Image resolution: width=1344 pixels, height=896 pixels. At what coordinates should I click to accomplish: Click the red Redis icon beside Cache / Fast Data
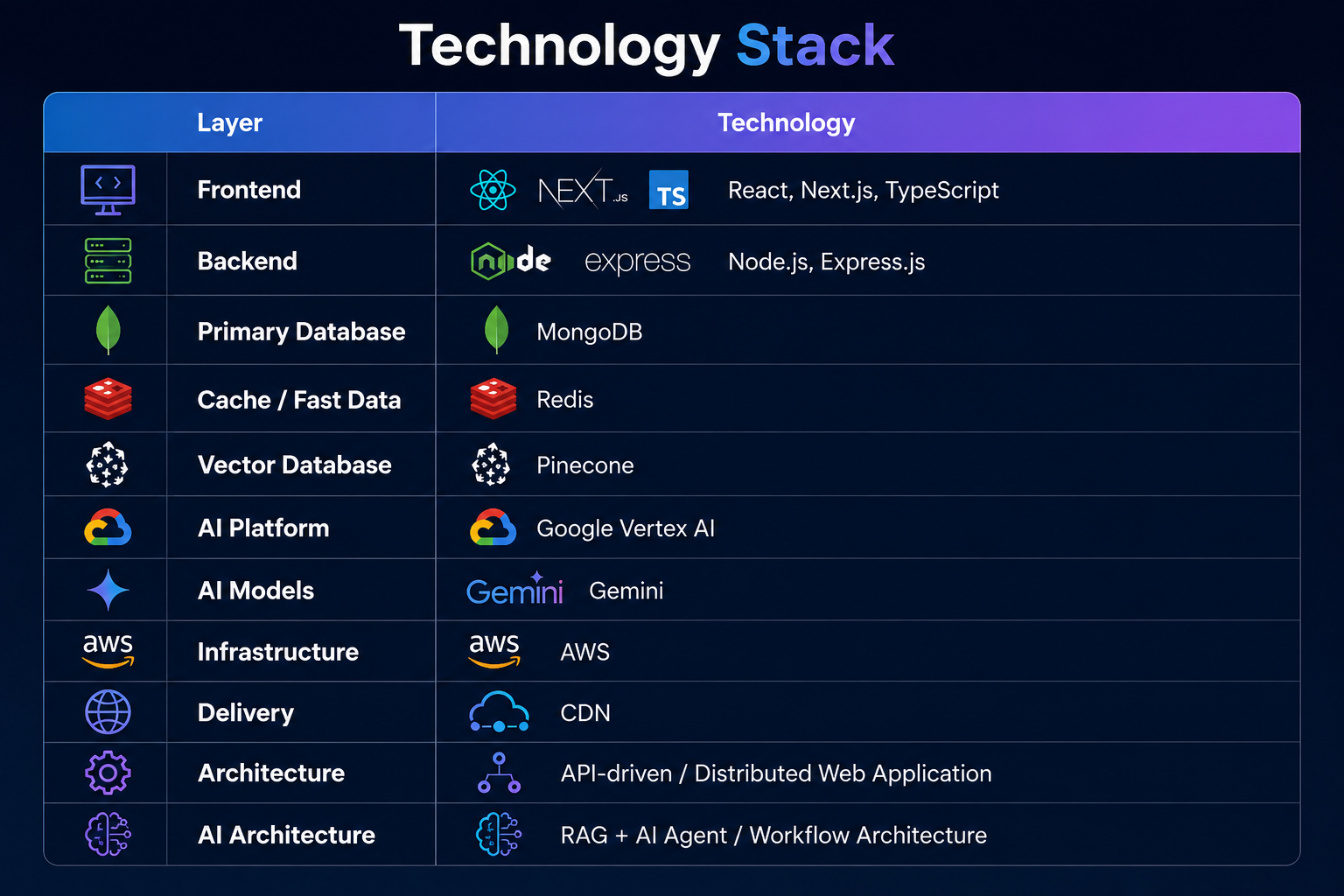coord(108,399)
